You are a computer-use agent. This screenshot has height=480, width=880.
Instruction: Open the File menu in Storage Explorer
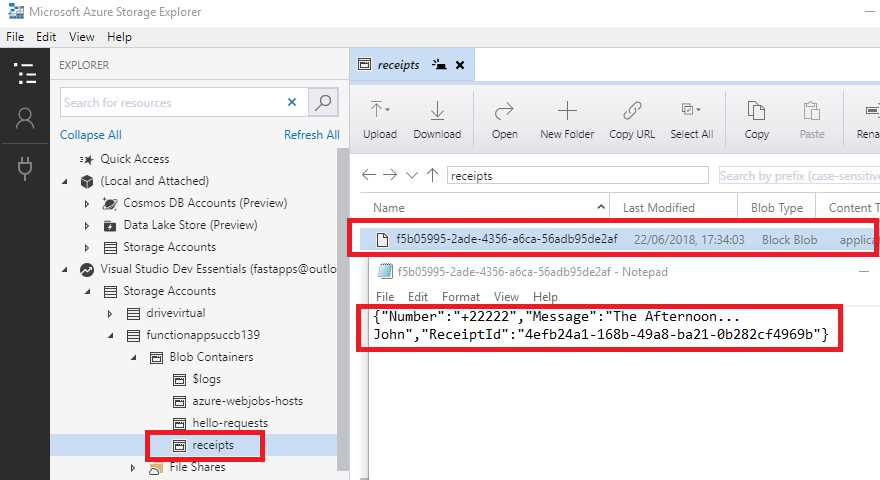tap(15, 37)
